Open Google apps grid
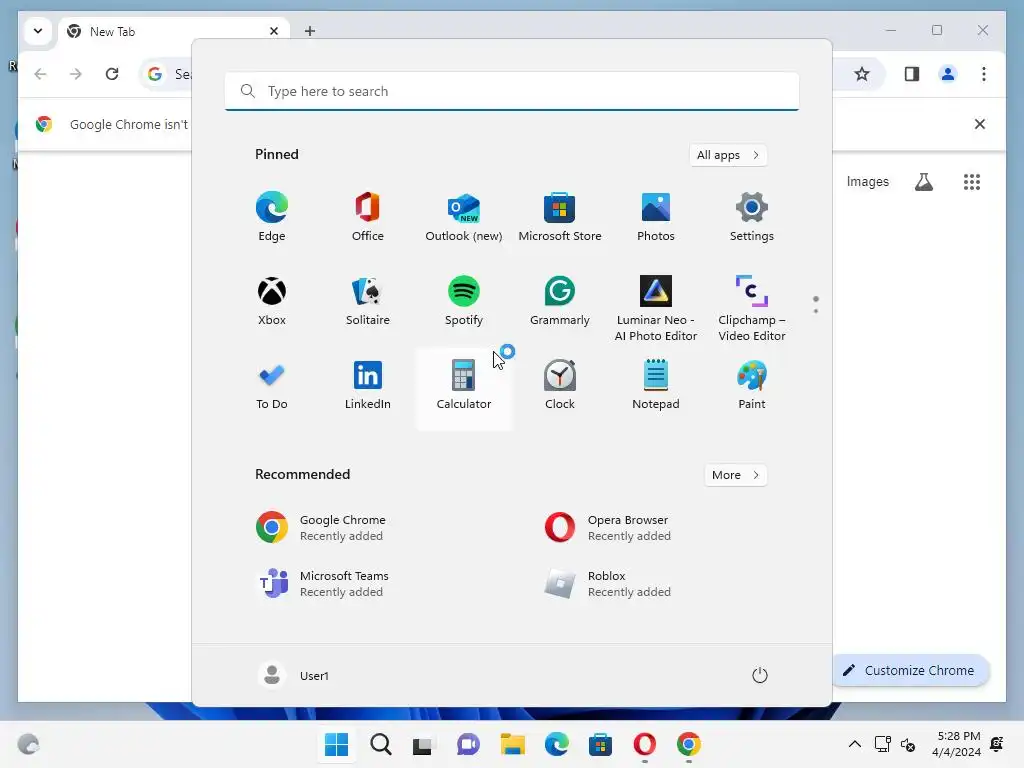 [972, 182]
